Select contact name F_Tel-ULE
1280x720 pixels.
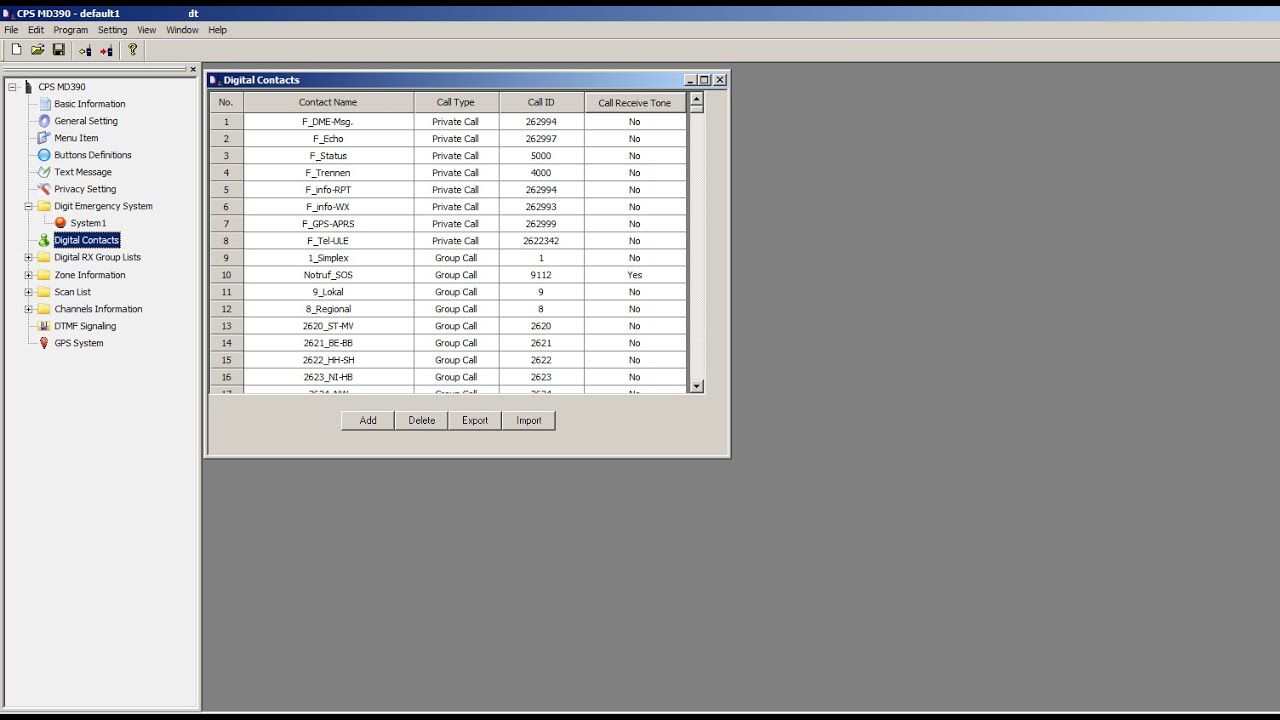coord(328,241)
